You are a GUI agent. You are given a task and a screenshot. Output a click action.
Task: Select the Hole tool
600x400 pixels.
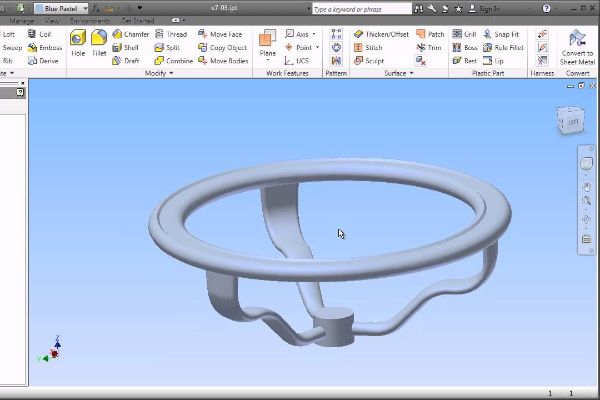77,42
